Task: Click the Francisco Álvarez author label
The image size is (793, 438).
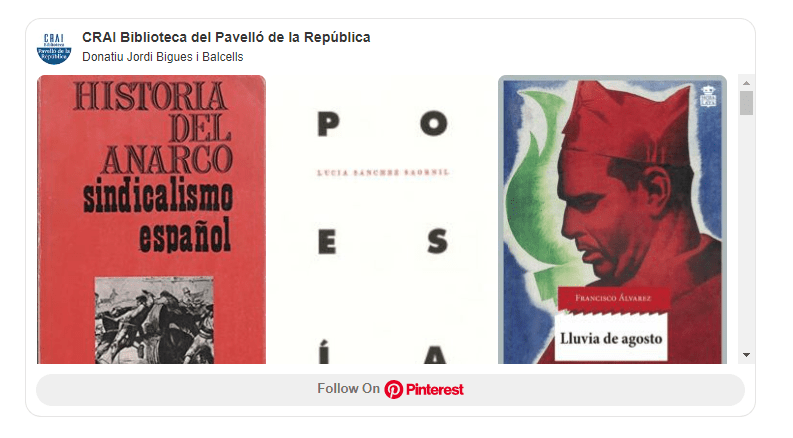Action: coord(613,298)
